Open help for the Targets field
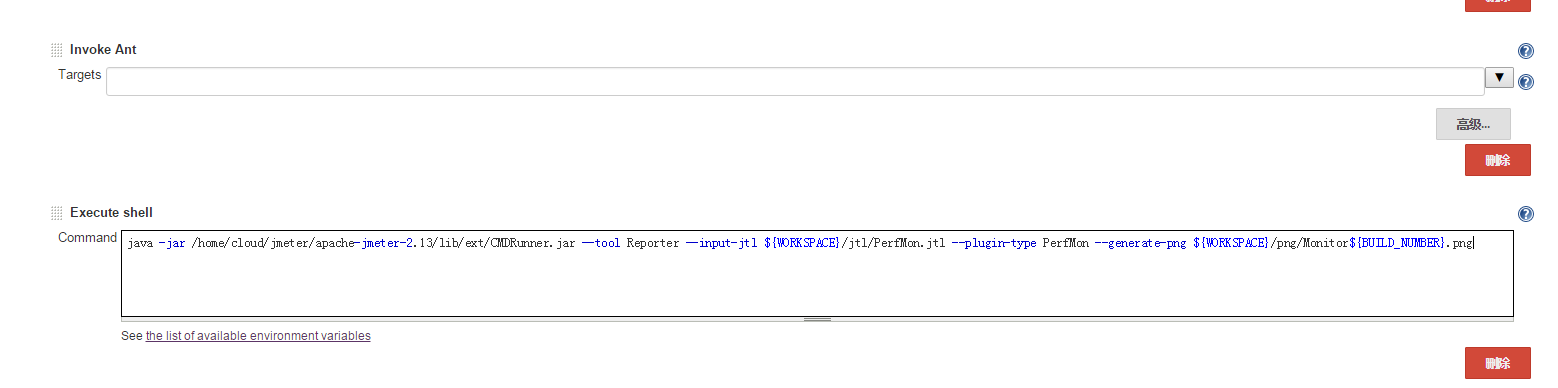Image resolution: width=1558 pixels, height=388 pixels. (x=1526, y=82)
